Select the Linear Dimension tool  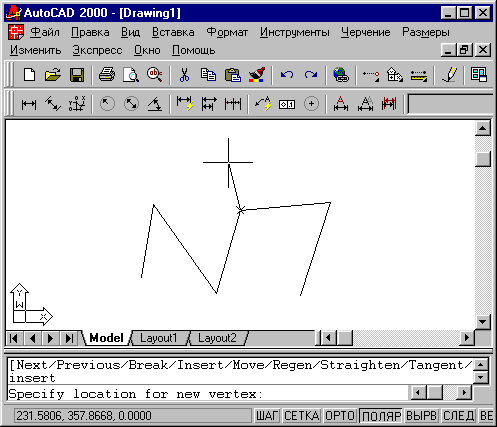click(x=29, y=104)
